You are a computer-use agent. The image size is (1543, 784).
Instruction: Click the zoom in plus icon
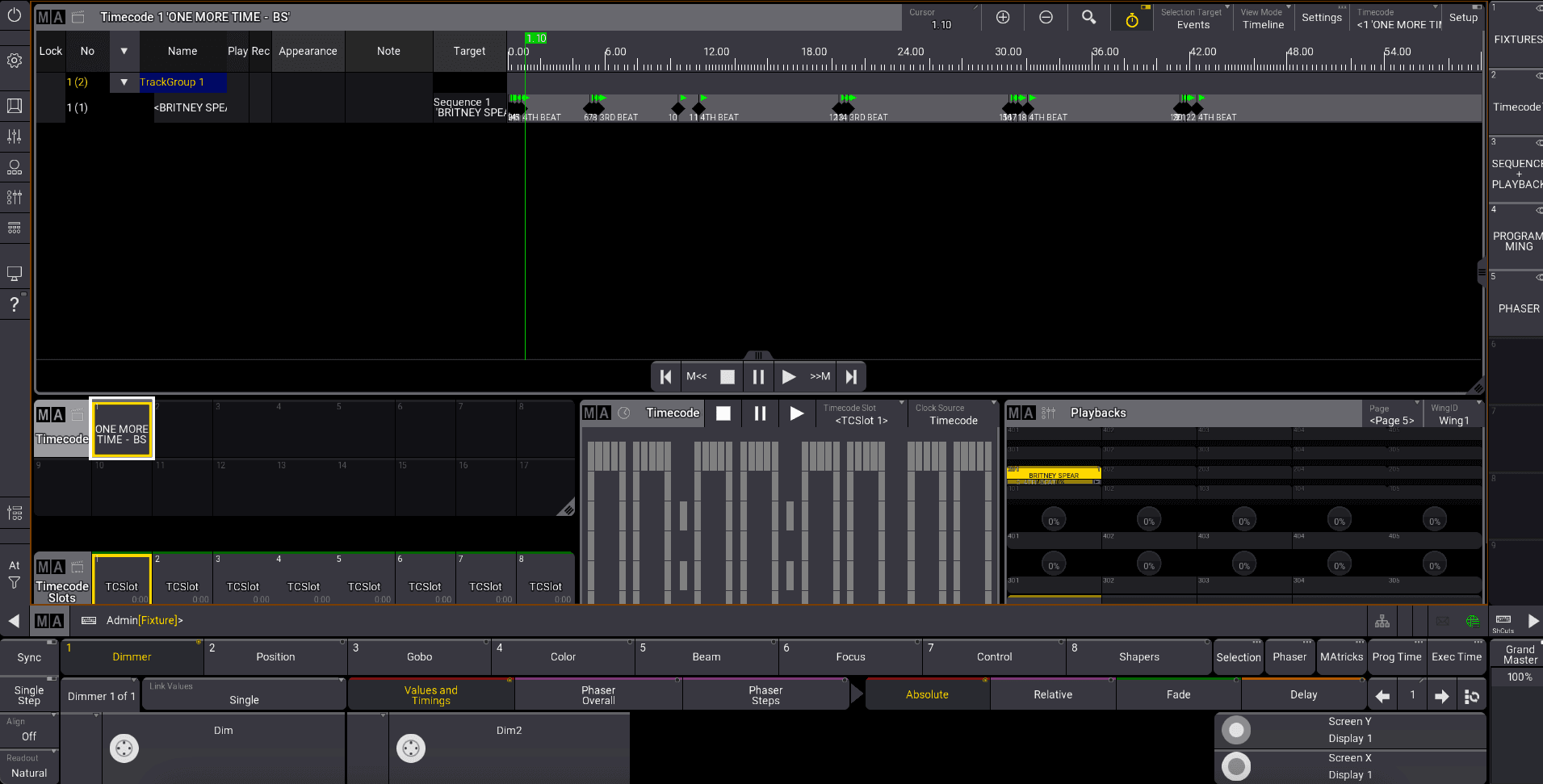1003,18
